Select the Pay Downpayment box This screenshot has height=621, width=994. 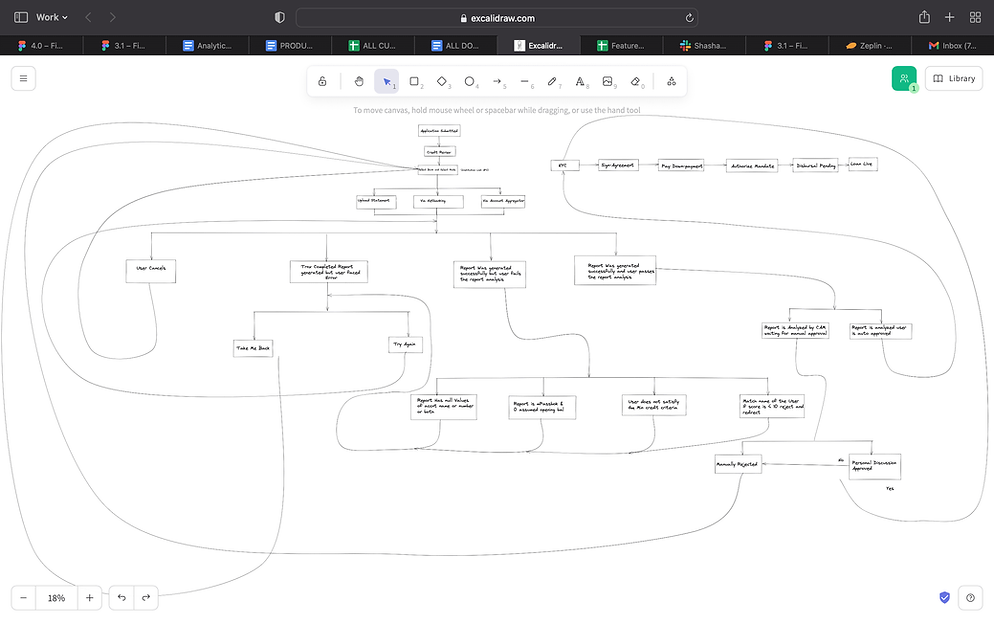[x=681, y=165]
